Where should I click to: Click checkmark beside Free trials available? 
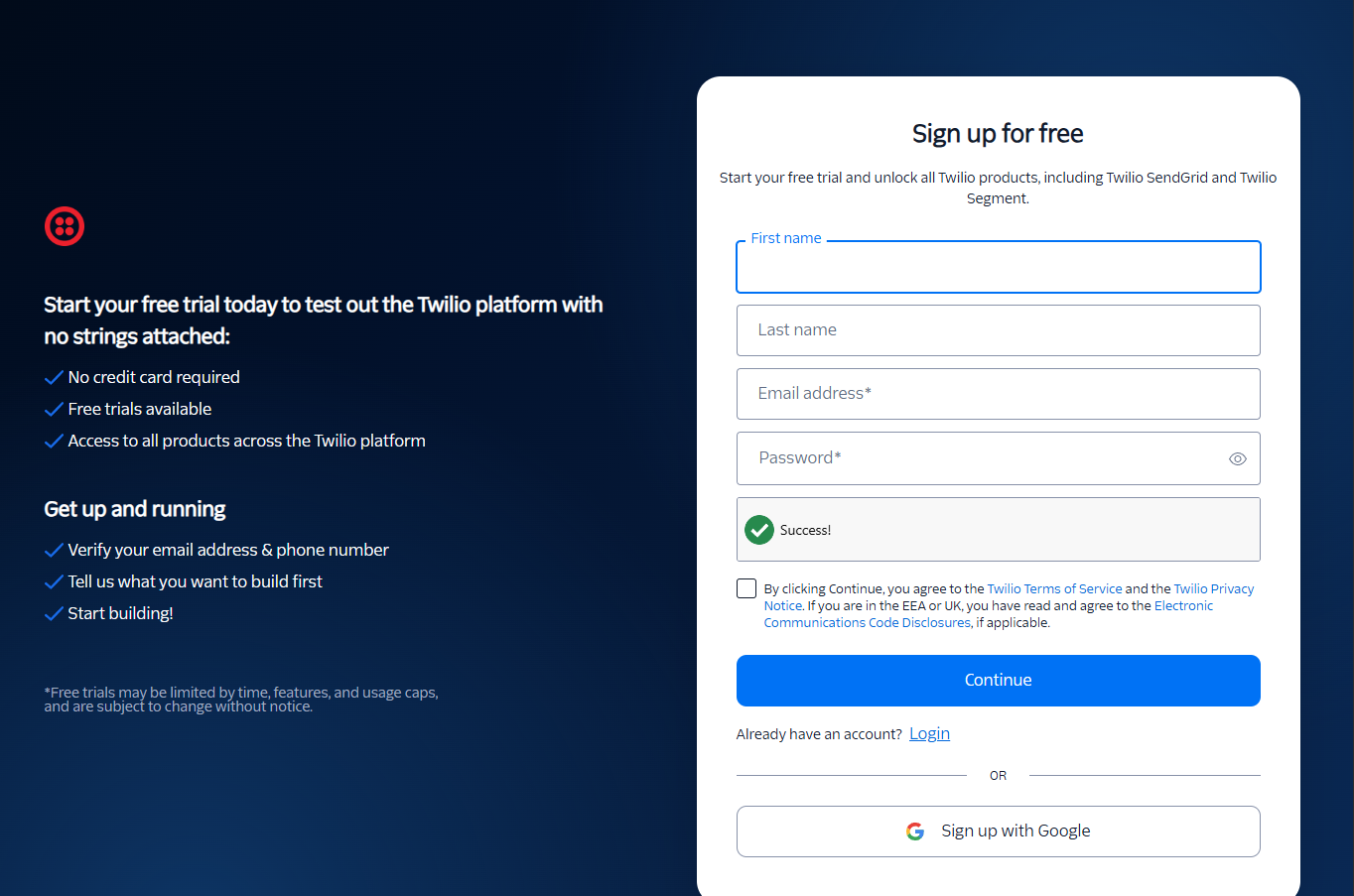[54, 410]
